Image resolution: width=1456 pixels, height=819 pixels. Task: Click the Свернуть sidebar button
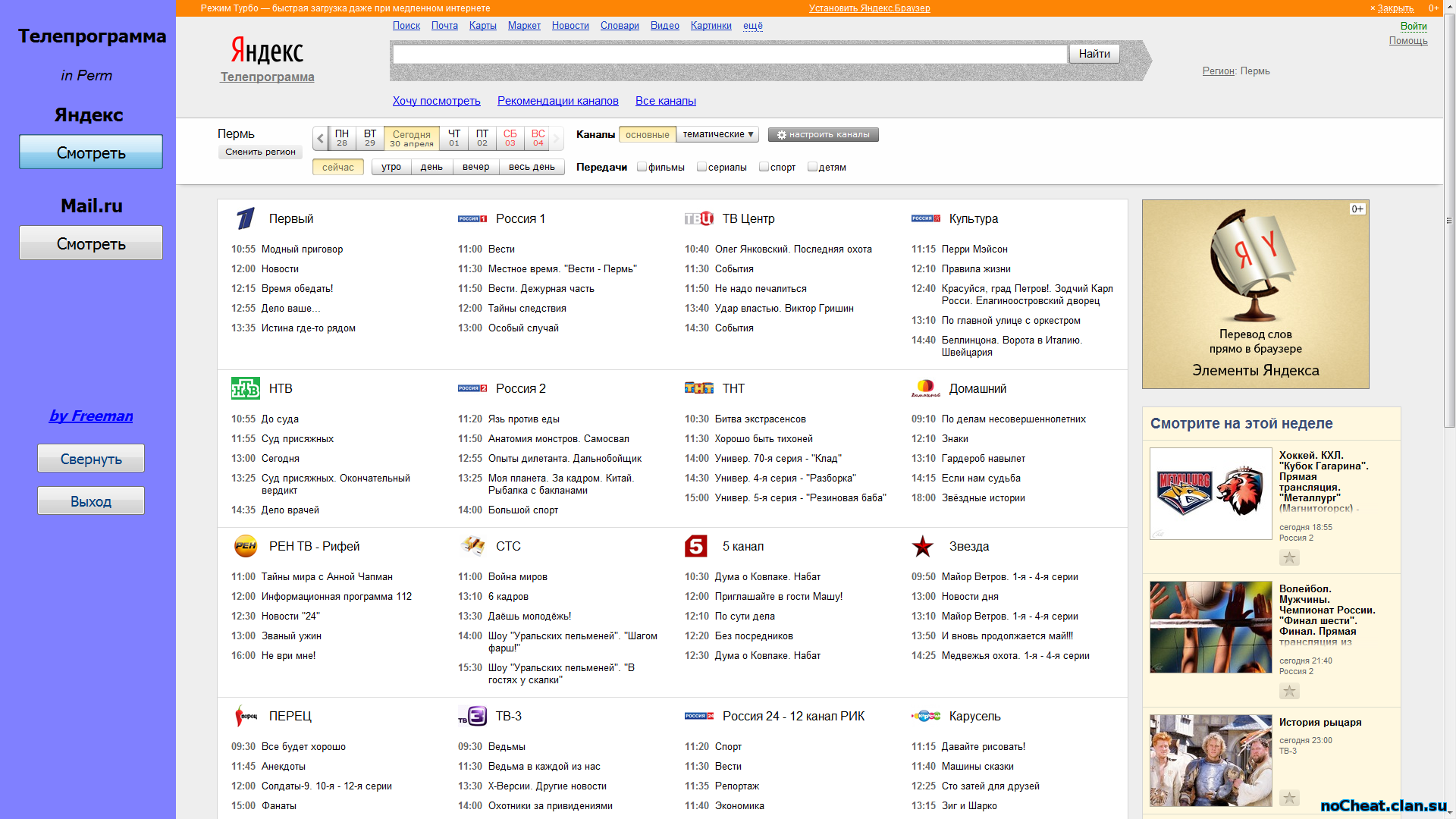pyautogui.click(x=91, y=459)
